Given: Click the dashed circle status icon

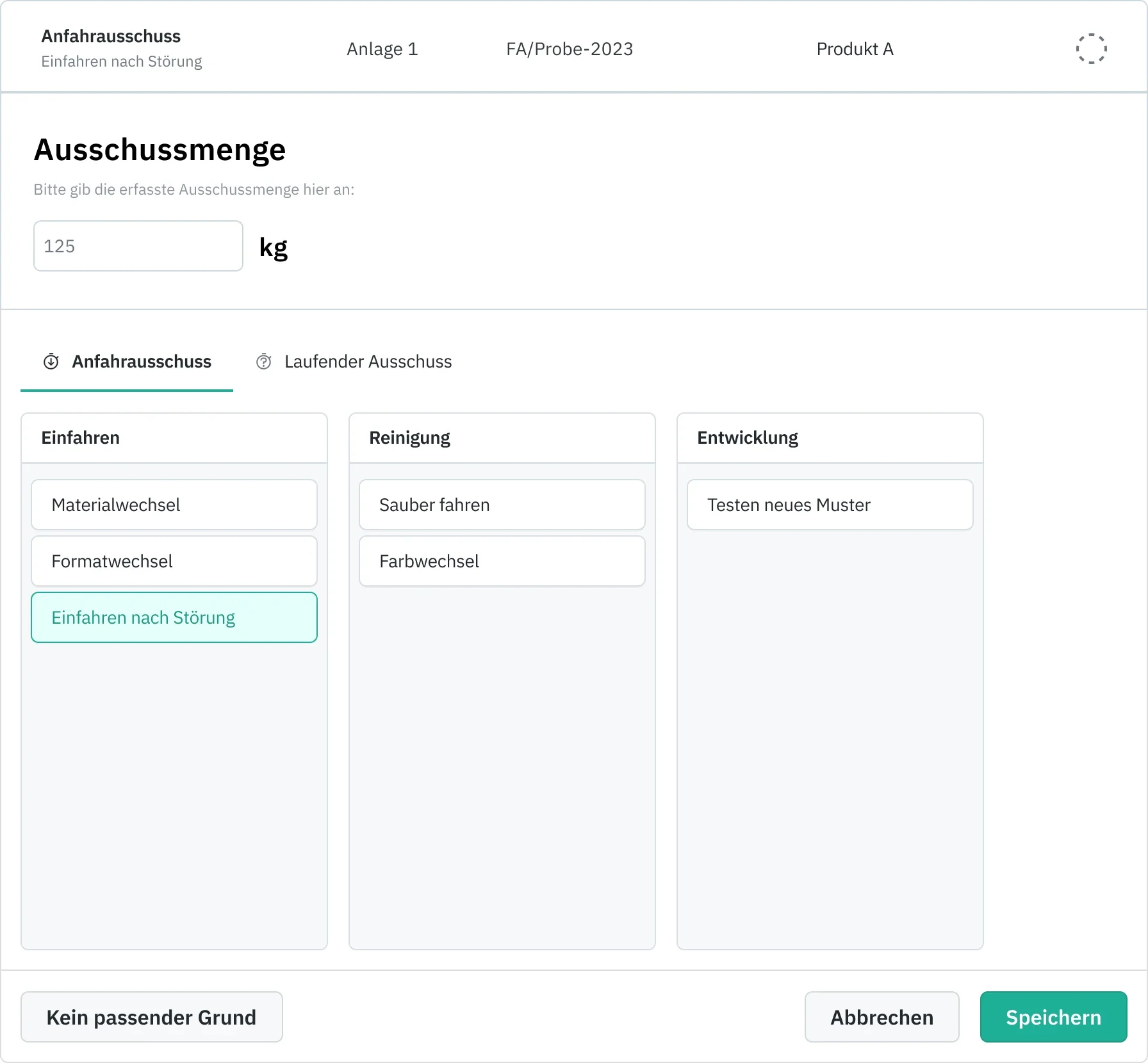Looking at the screenshot, I should [x=1091, y=49].
